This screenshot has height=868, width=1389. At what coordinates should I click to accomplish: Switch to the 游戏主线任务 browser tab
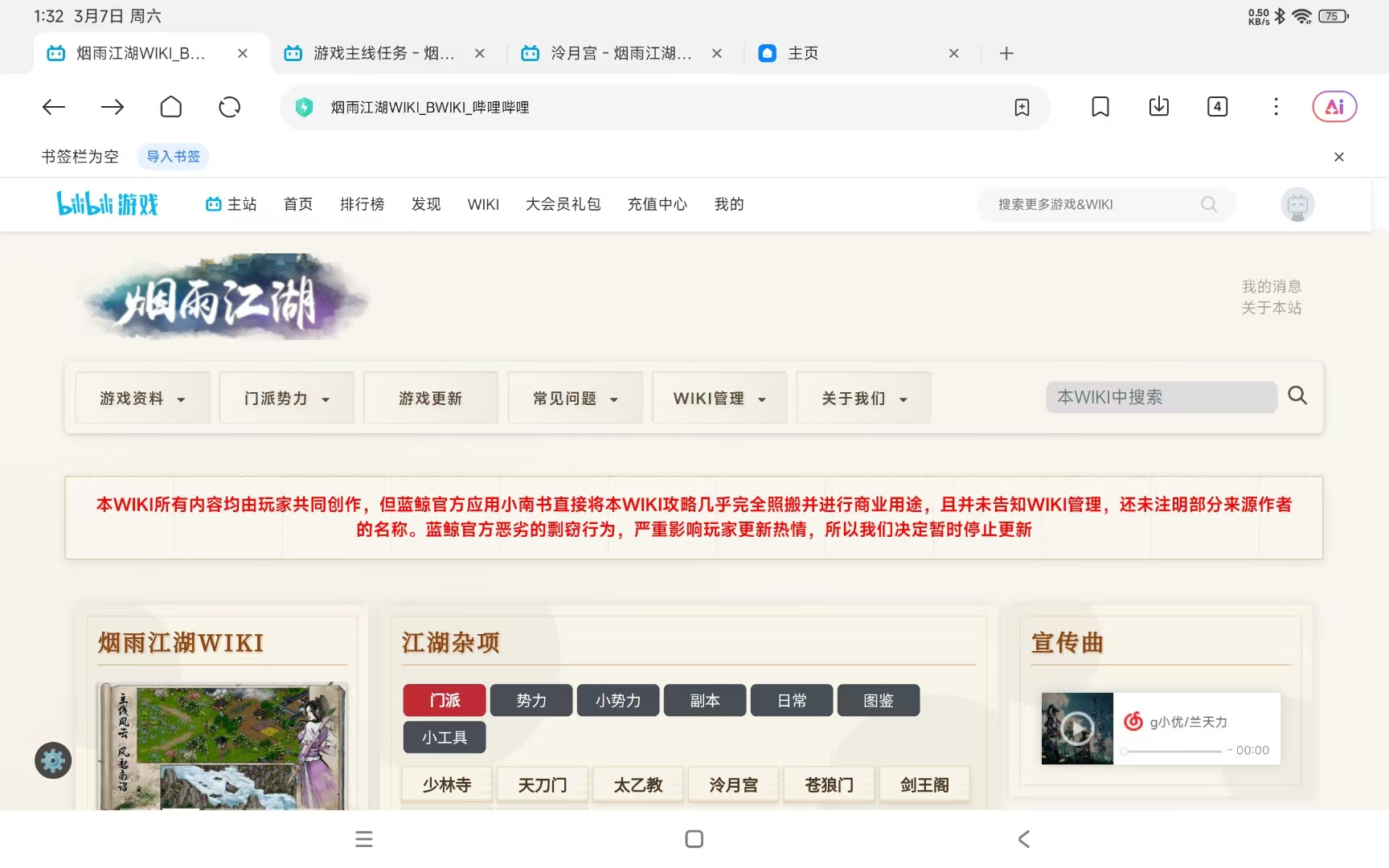[x=384, y=53]
